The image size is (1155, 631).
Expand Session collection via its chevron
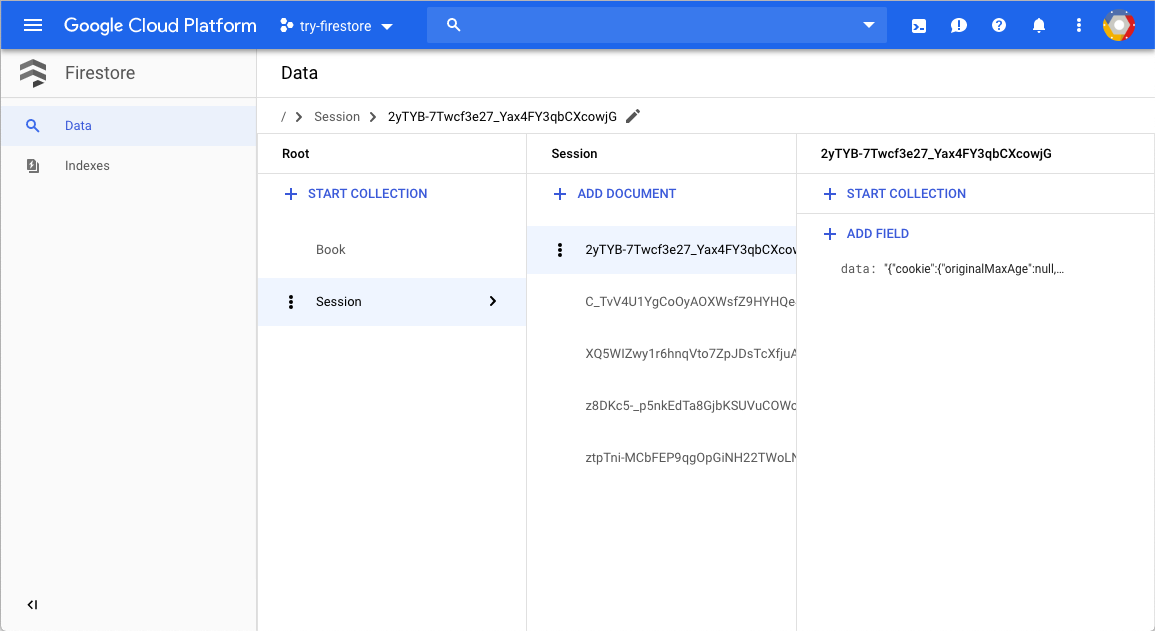[x=492, y=301]
